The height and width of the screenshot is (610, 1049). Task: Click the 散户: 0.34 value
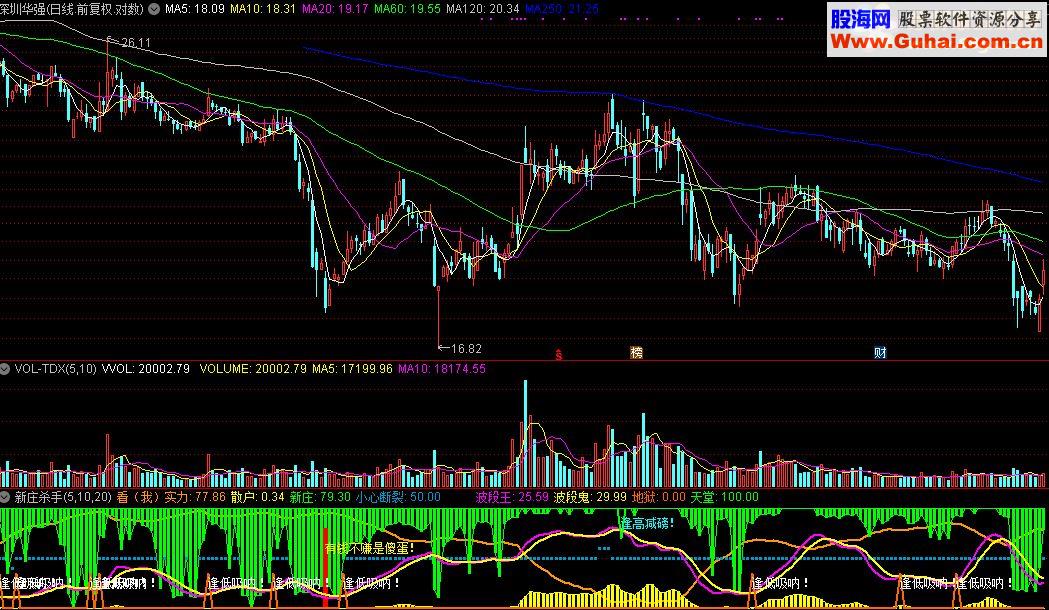click(x=258, y=497)
